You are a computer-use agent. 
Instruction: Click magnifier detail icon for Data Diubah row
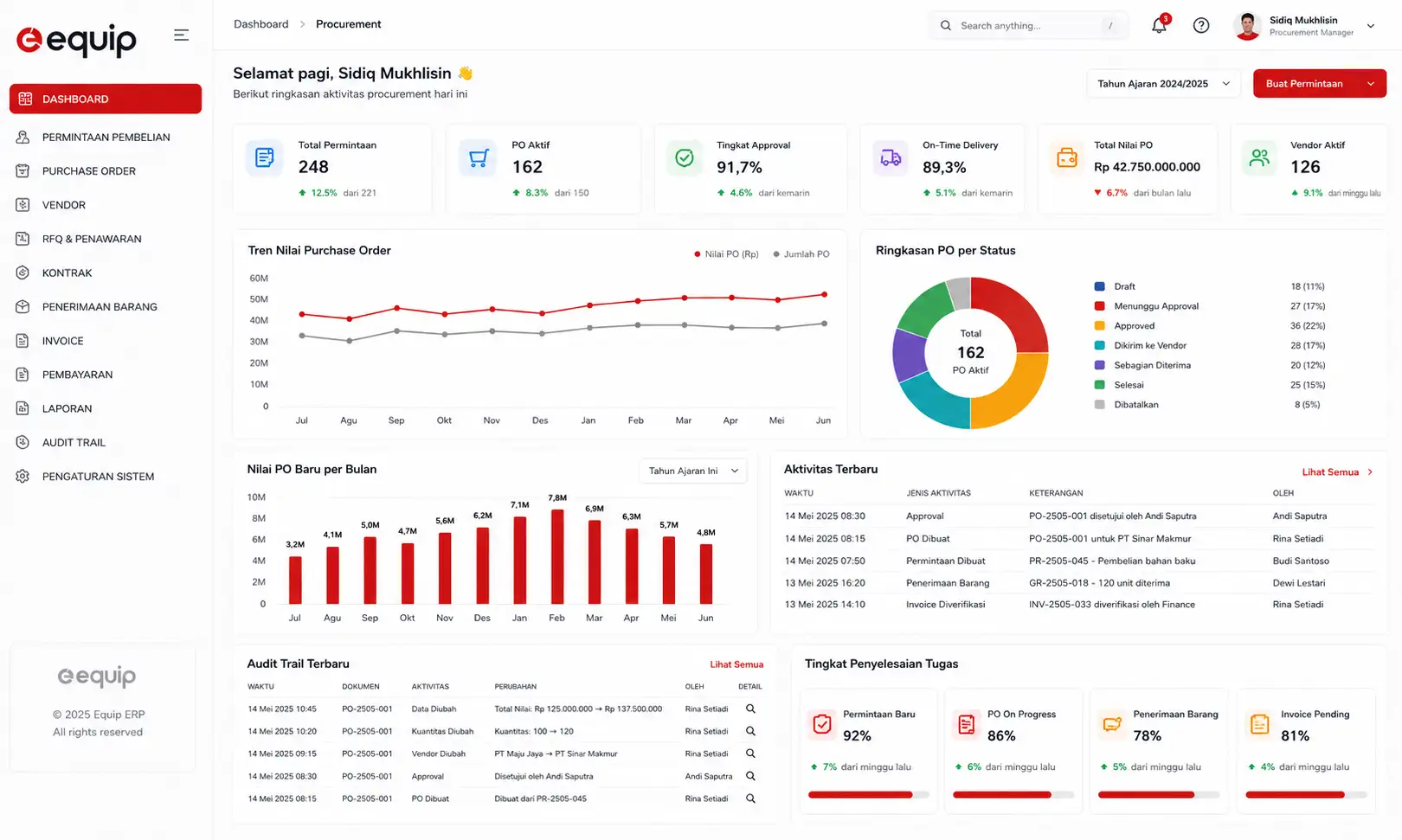coord(750,709)
